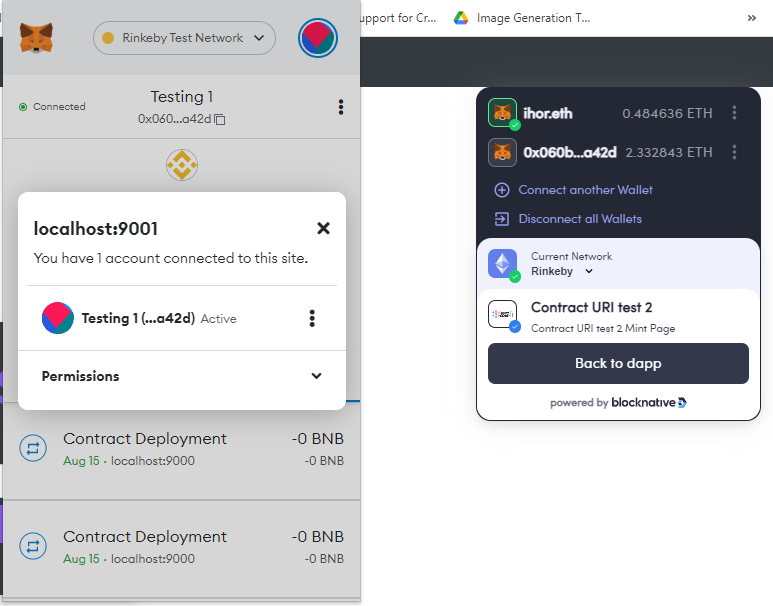Click the MetaMask fox logo

click(36, 38)
